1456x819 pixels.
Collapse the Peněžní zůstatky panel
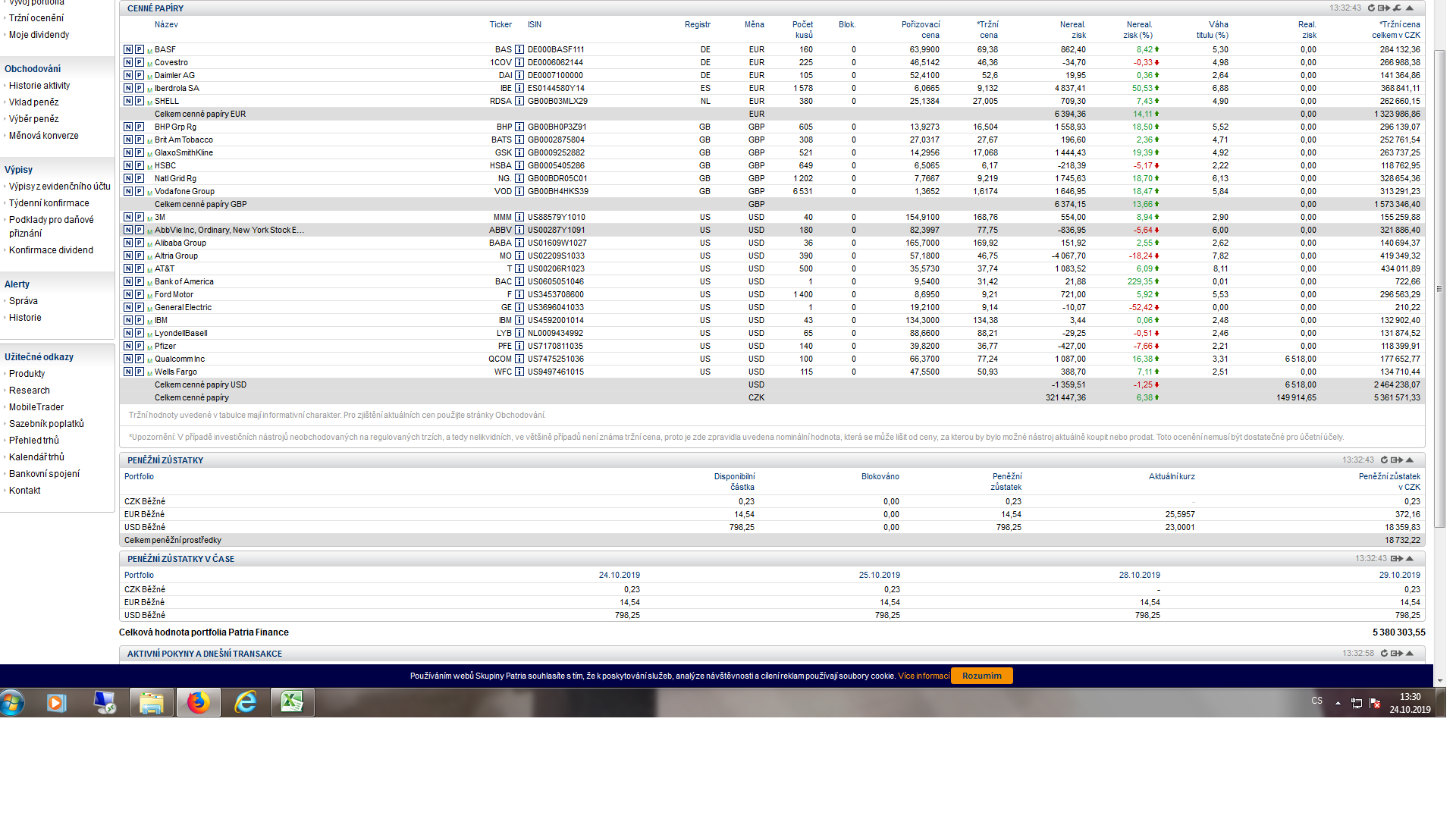tap(1410, 460)
